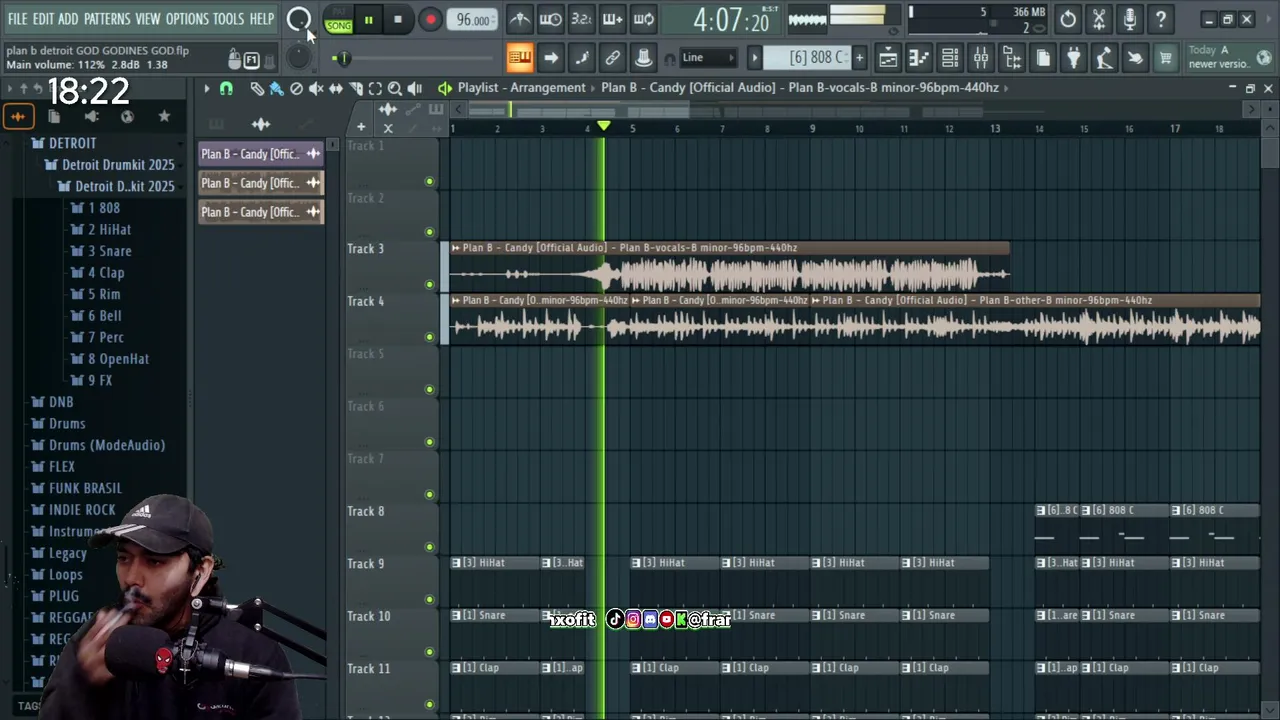Screen dimensions: 1280x720
Task: Toggle typing keyboard to piano icon
Action: (520, 58)
